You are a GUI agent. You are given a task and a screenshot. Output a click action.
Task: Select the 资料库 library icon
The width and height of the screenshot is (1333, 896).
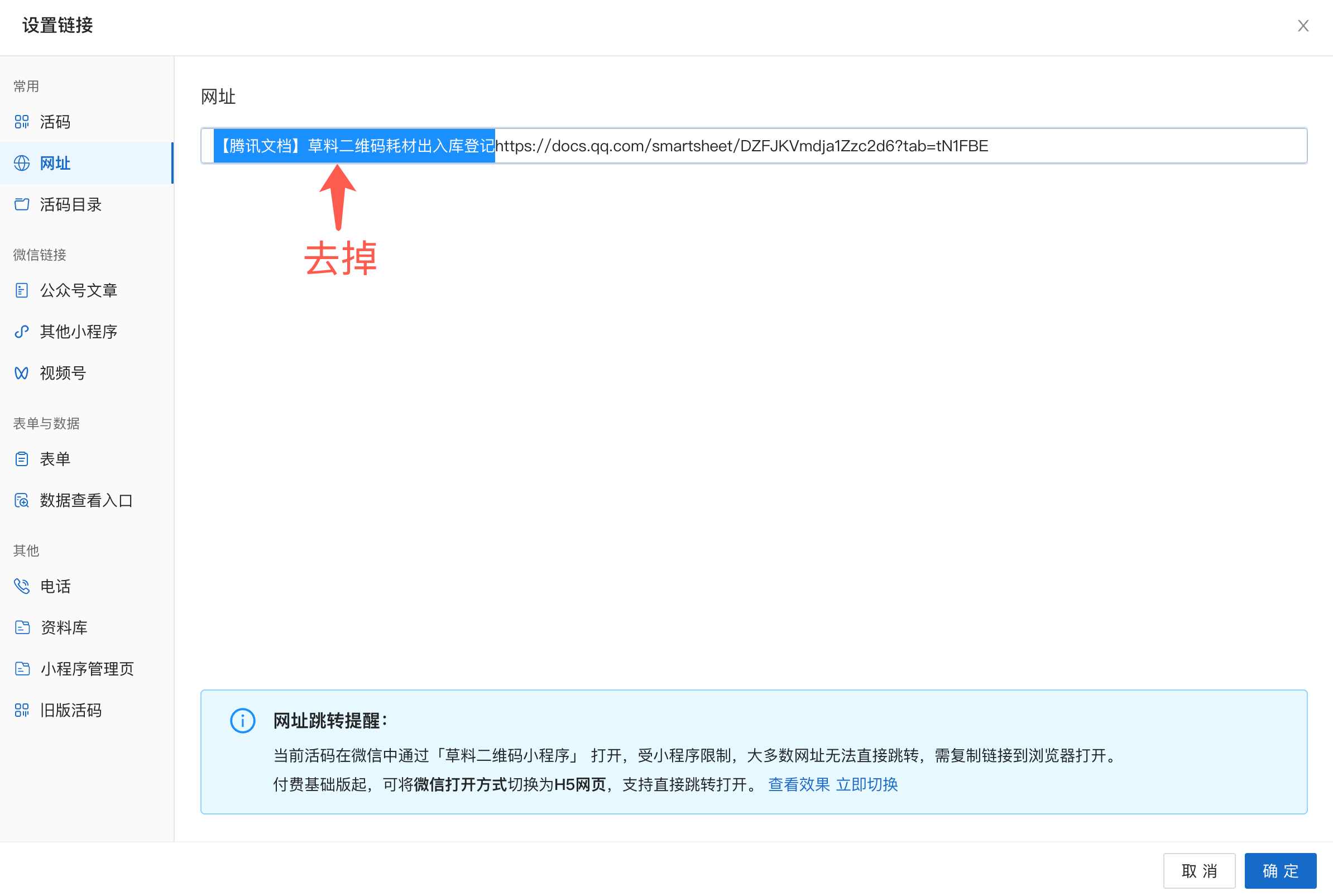[x=22, y=627]
